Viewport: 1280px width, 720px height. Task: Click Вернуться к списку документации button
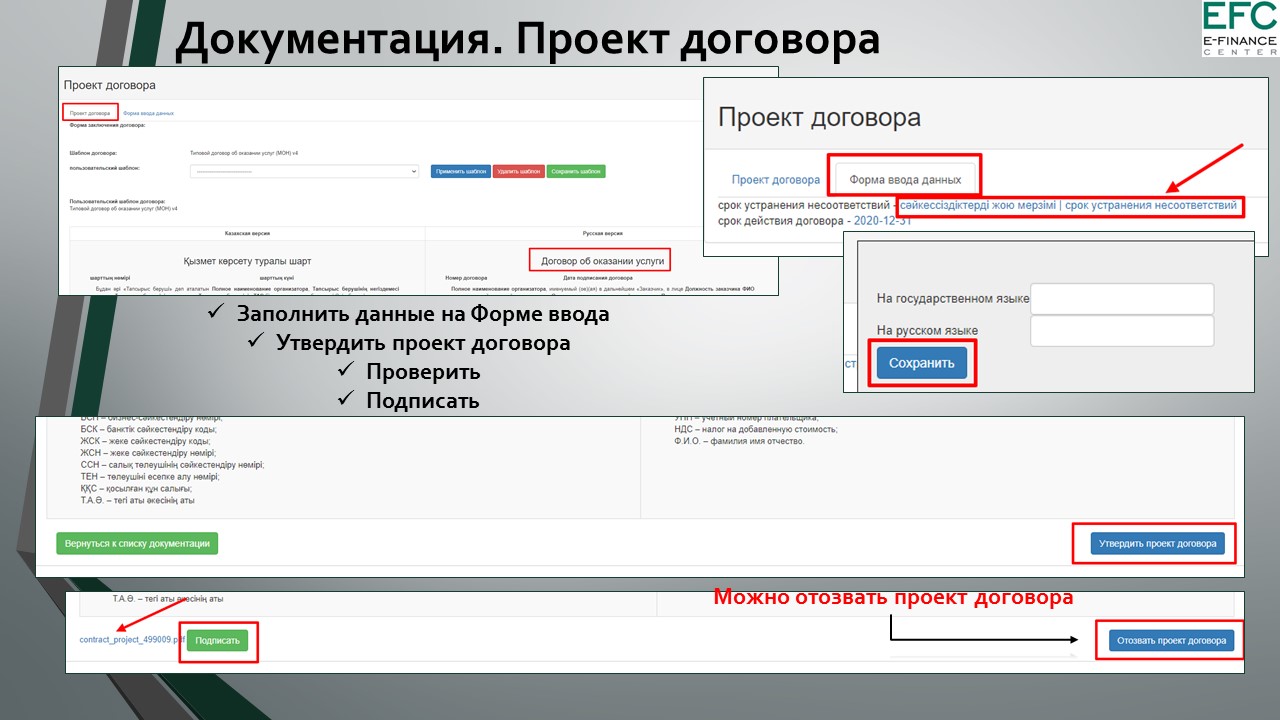point(137,544)
